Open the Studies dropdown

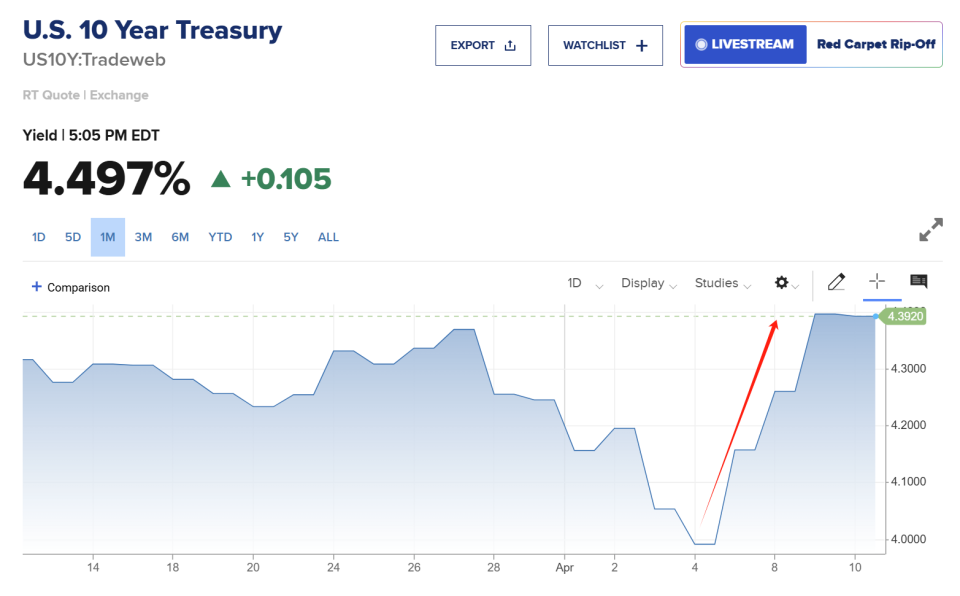click(722, 283)
